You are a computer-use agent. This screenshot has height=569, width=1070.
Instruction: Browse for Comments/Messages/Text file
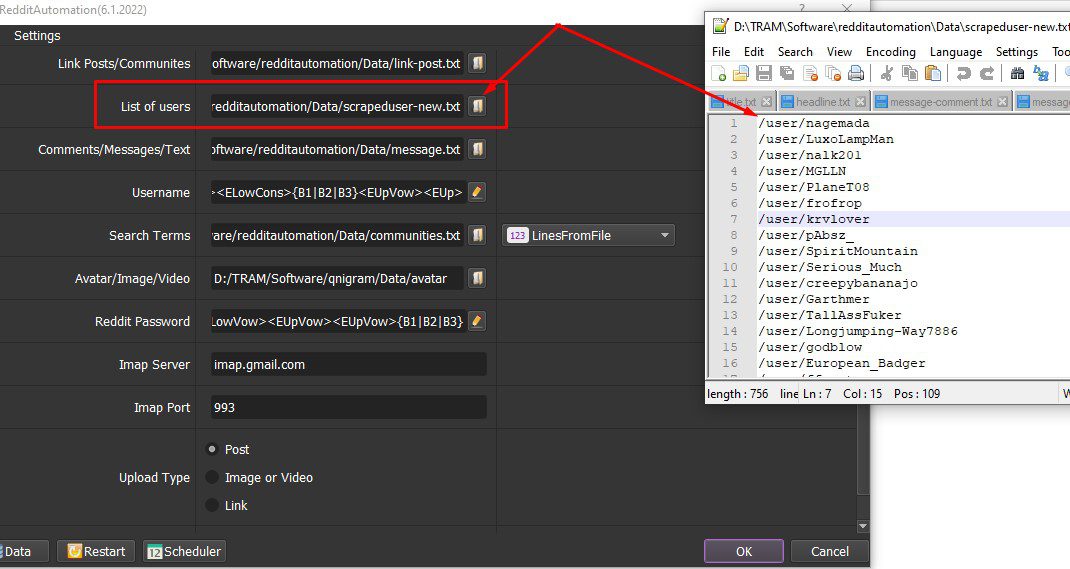click(478, 149)
